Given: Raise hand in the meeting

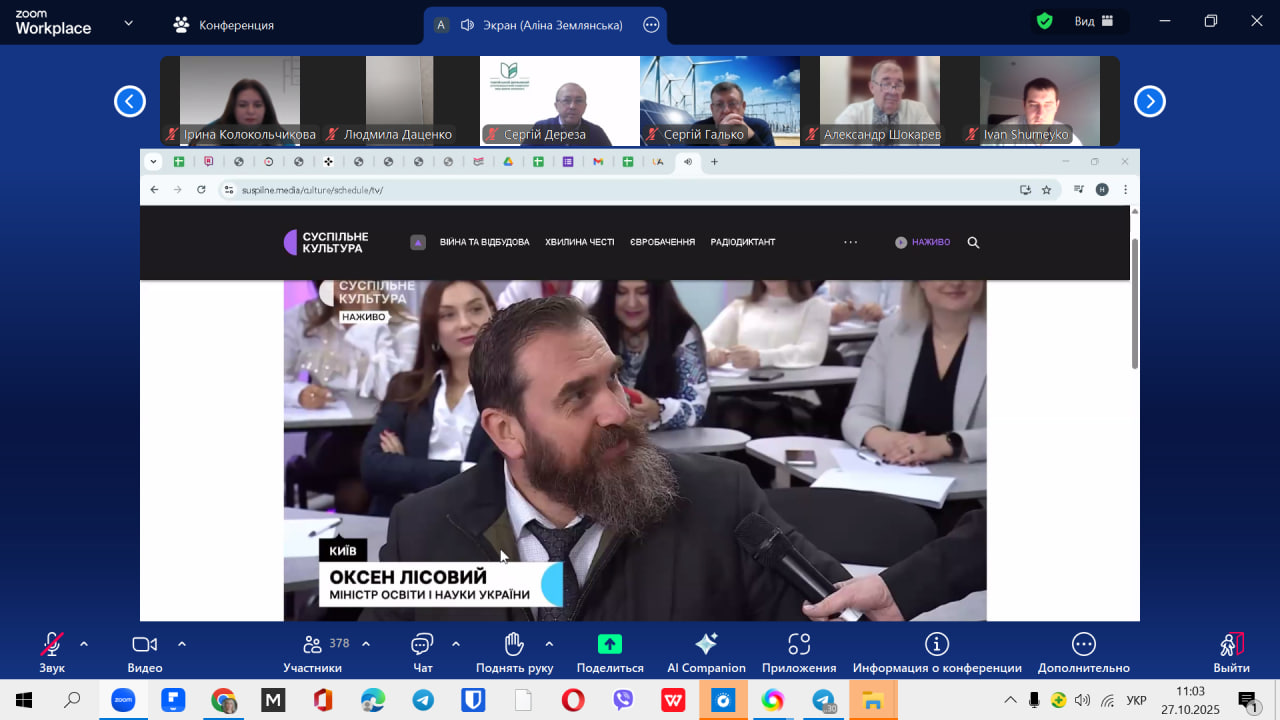Looking at the screenshot, I should [x=514, y=645].
